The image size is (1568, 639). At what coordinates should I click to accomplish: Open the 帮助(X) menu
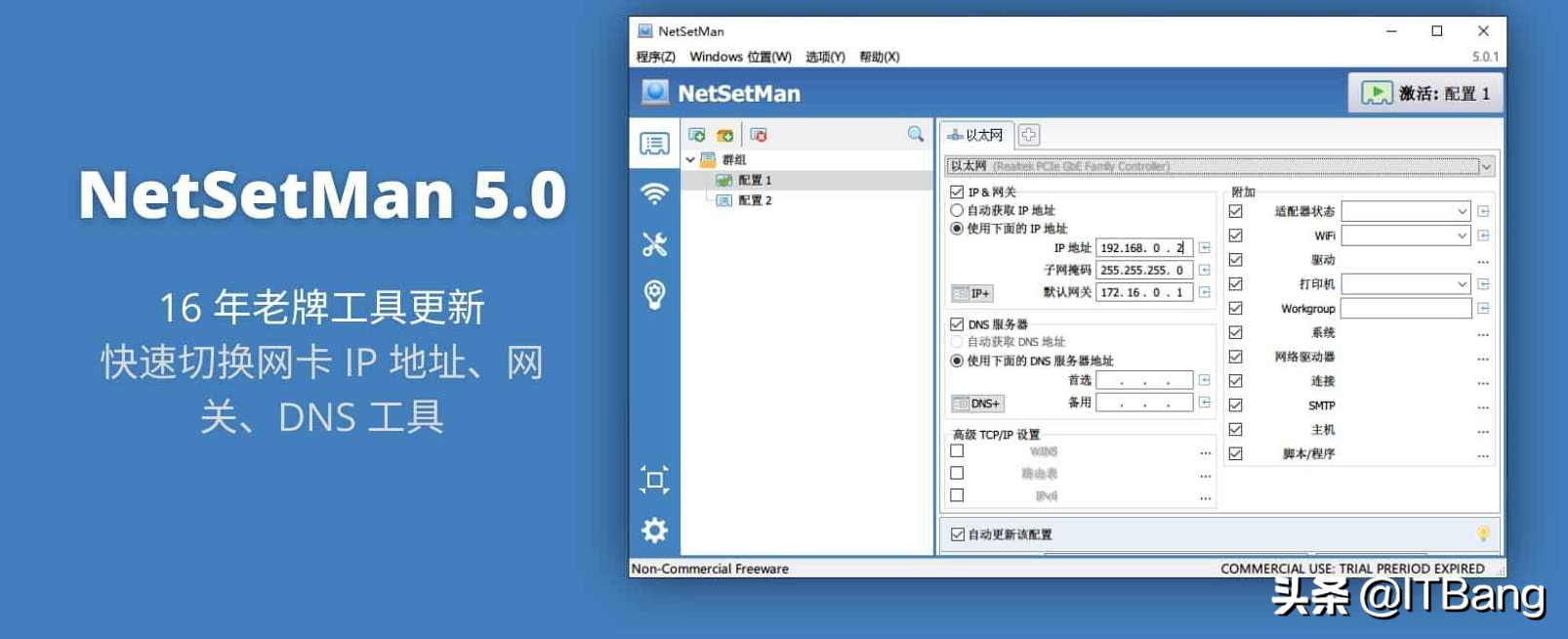click(880, 57)
